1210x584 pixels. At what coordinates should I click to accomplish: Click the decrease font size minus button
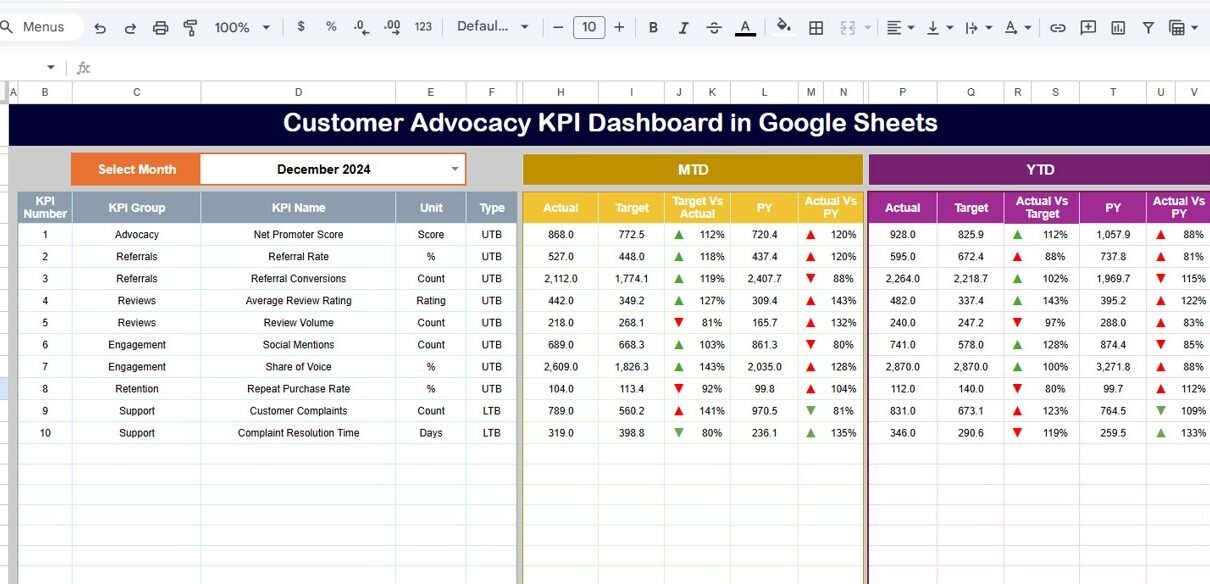[x=558, y=28]
